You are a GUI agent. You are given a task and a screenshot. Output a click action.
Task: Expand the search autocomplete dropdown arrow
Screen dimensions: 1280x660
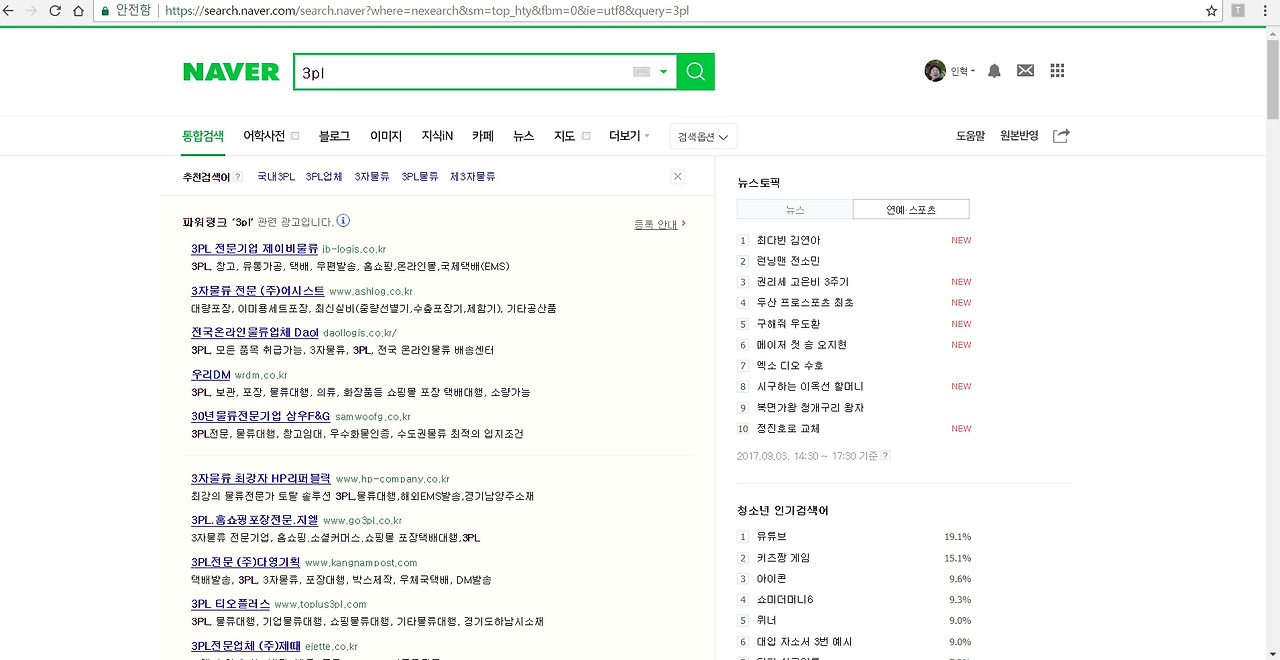coord(663,72)
